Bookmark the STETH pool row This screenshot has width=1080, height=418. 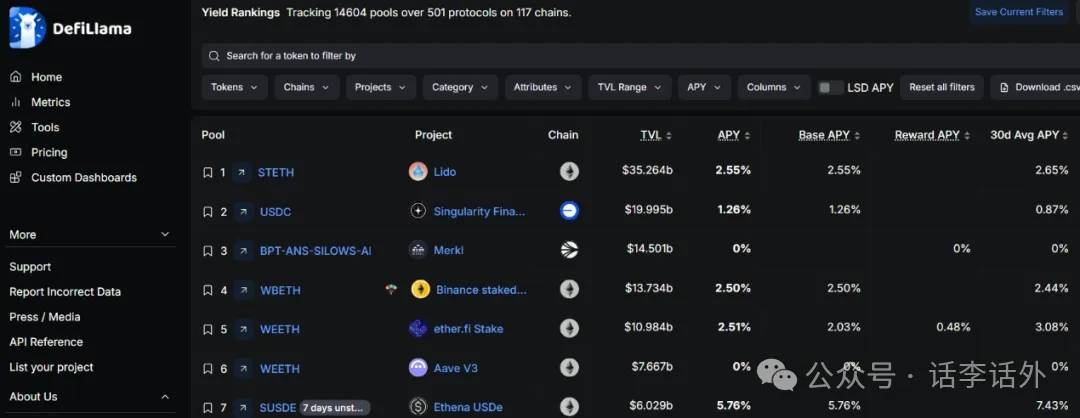(x=208, y=172)
